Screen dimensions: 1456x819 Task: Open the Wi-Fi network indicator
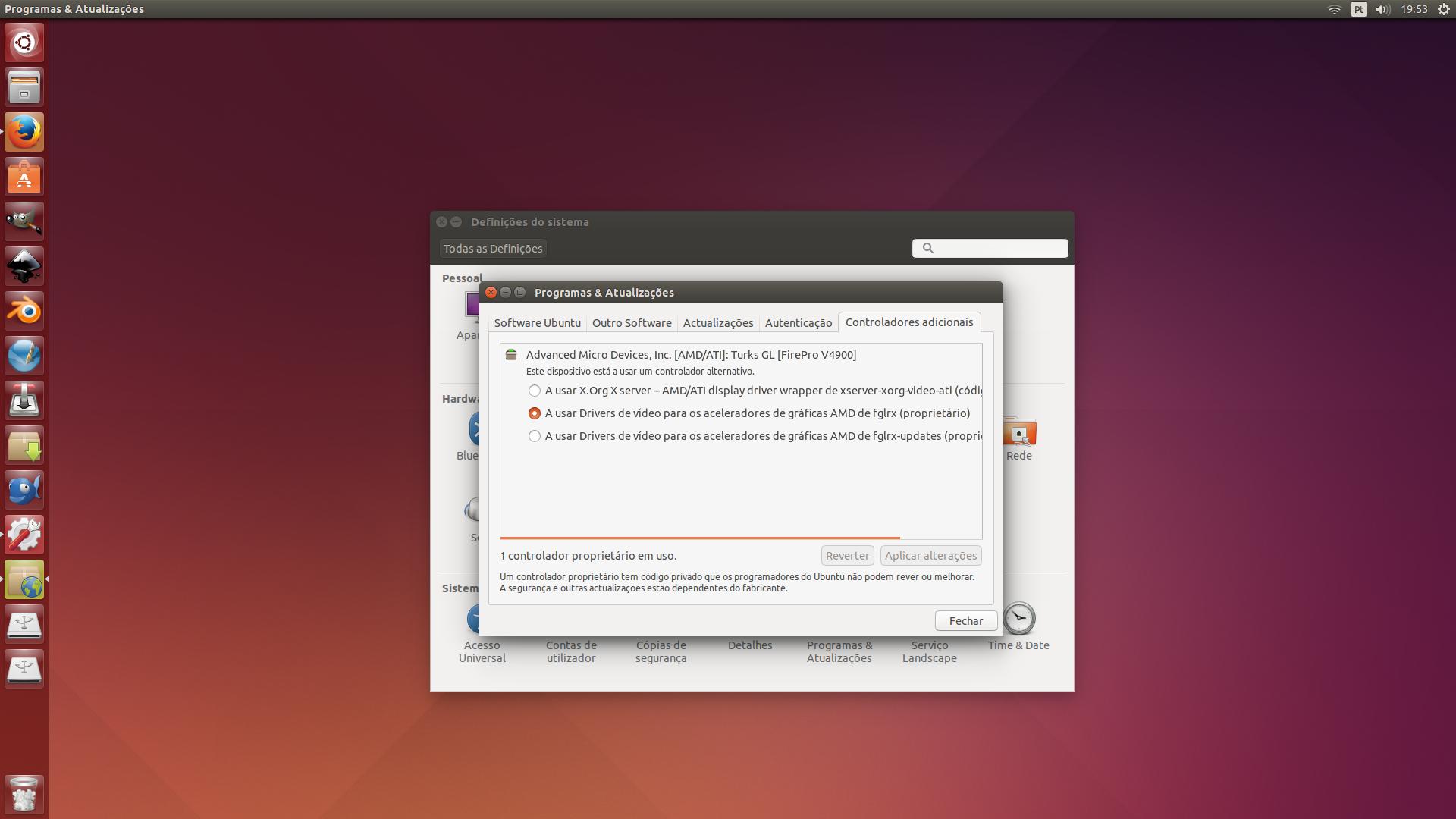pos(1335,9)
